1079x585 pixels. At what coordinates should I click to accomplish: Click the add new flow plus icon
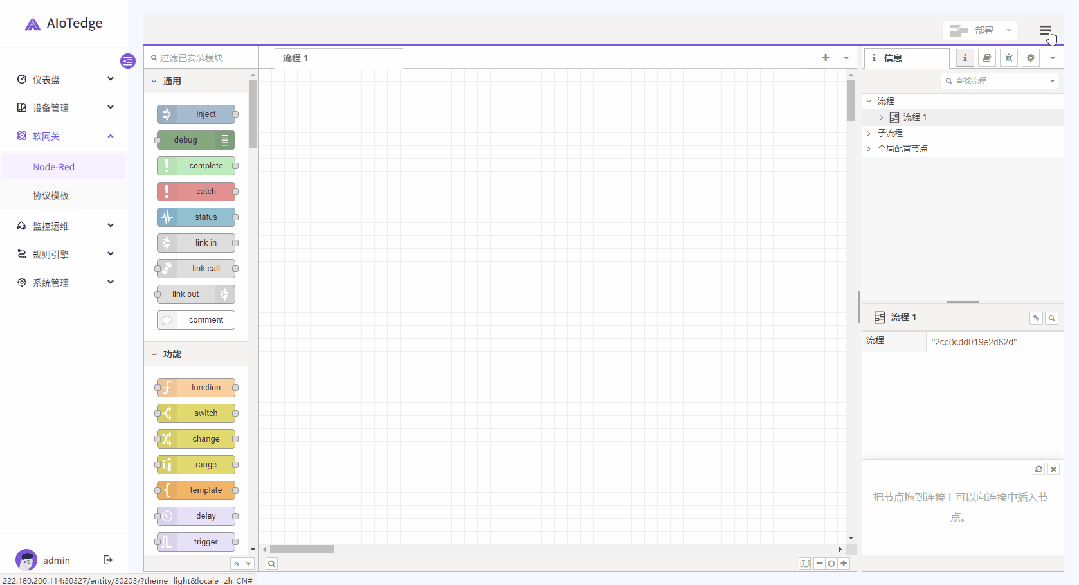(x=825, y=58)
